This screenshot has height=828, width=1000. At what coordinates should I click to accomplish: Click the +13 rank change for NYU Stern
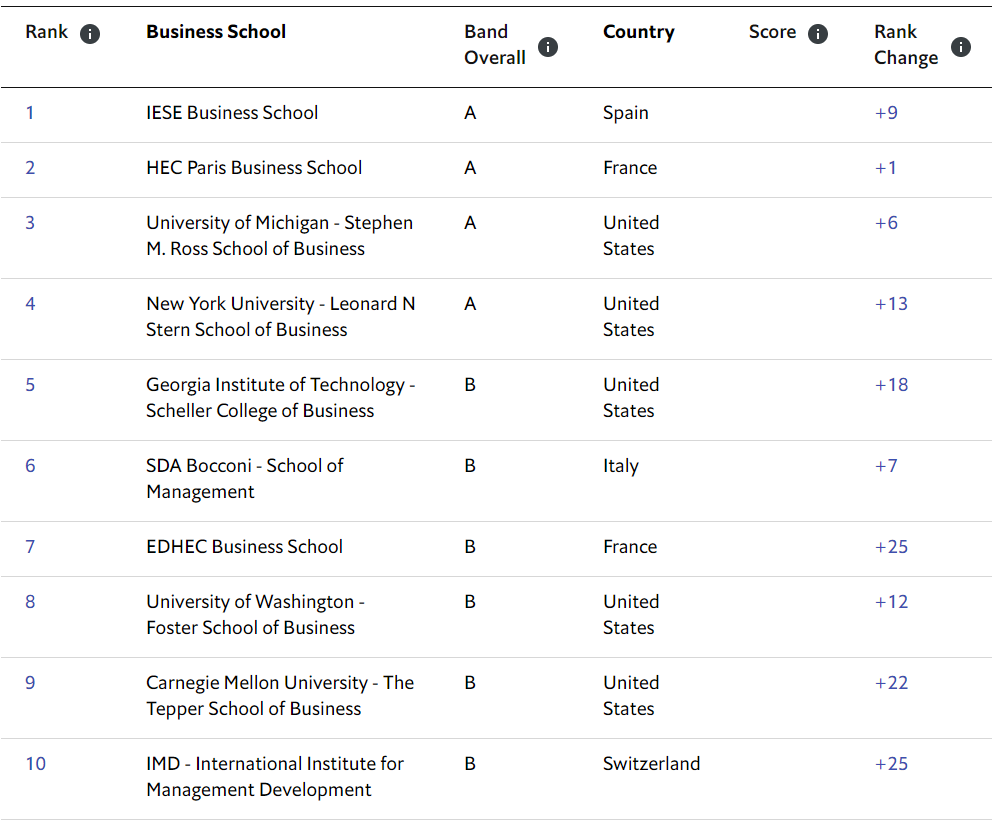click(891, 304)
